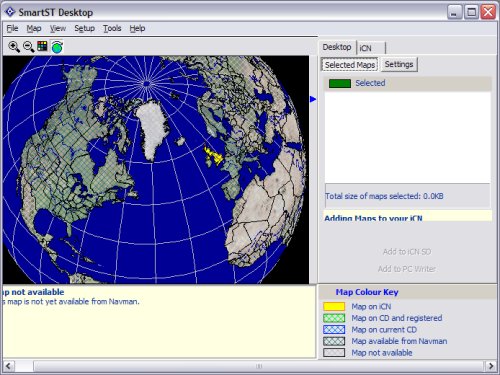Image resolution: width=500 pixels, height=375 pixels.
Task: Click the 'Map available from Navman' label
Action: point(399,341)
